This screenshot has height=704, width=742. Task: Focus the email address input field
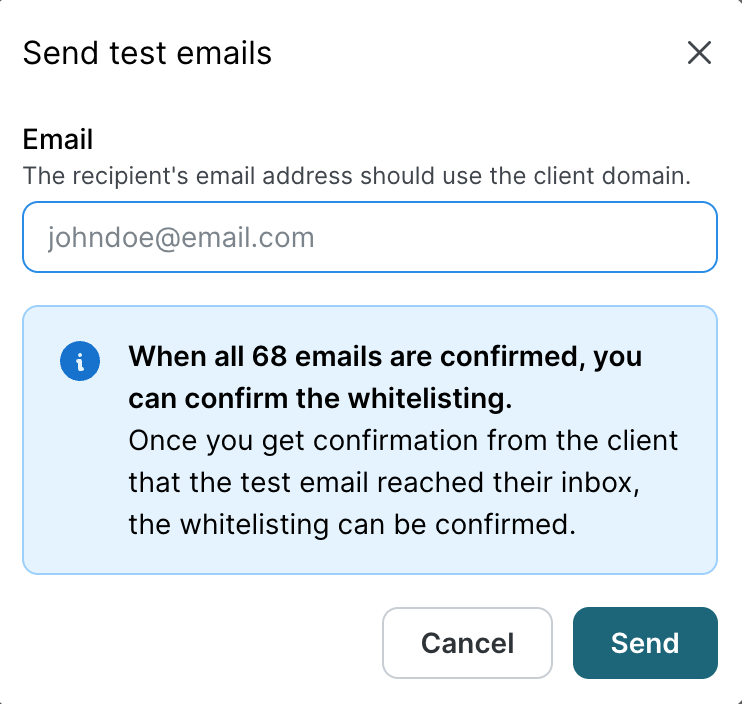370,238
